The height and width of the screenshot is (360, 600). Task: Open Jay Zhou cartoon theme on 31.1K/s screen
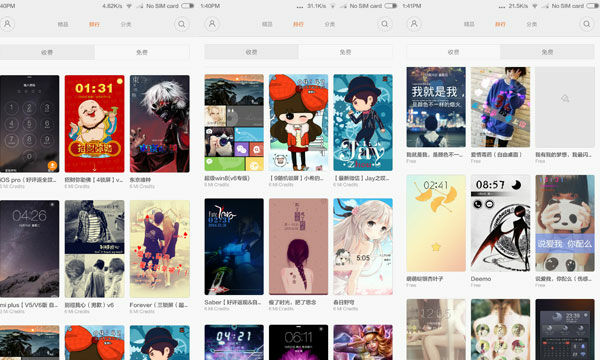click(x=363, y=122)
